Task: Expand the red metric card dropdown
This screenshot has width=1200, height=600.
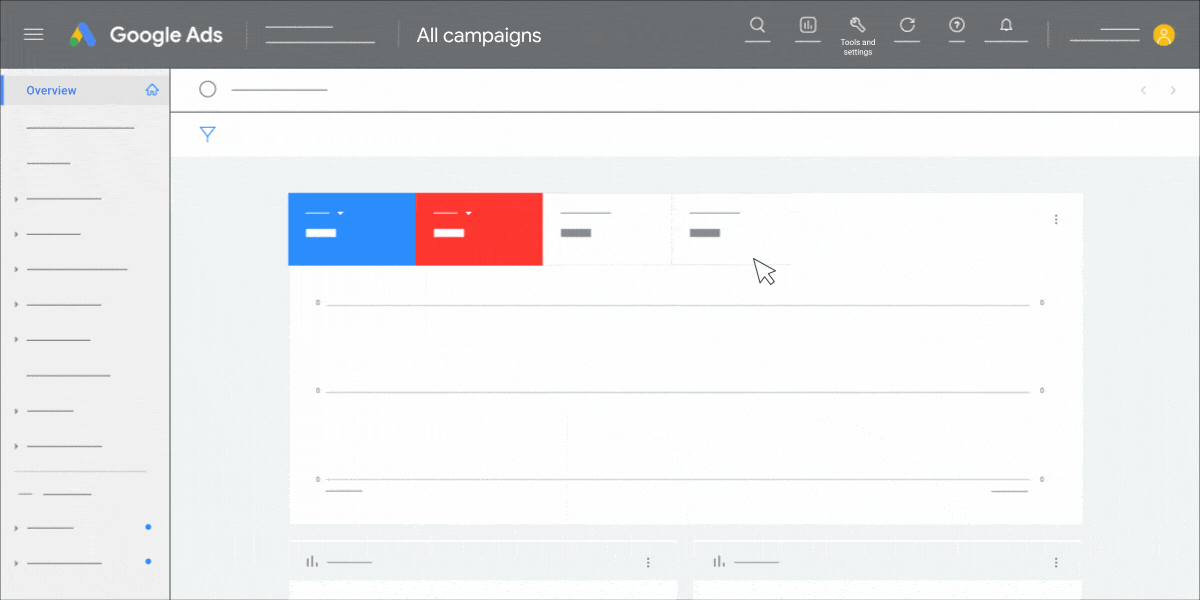Action: [467, 212]
